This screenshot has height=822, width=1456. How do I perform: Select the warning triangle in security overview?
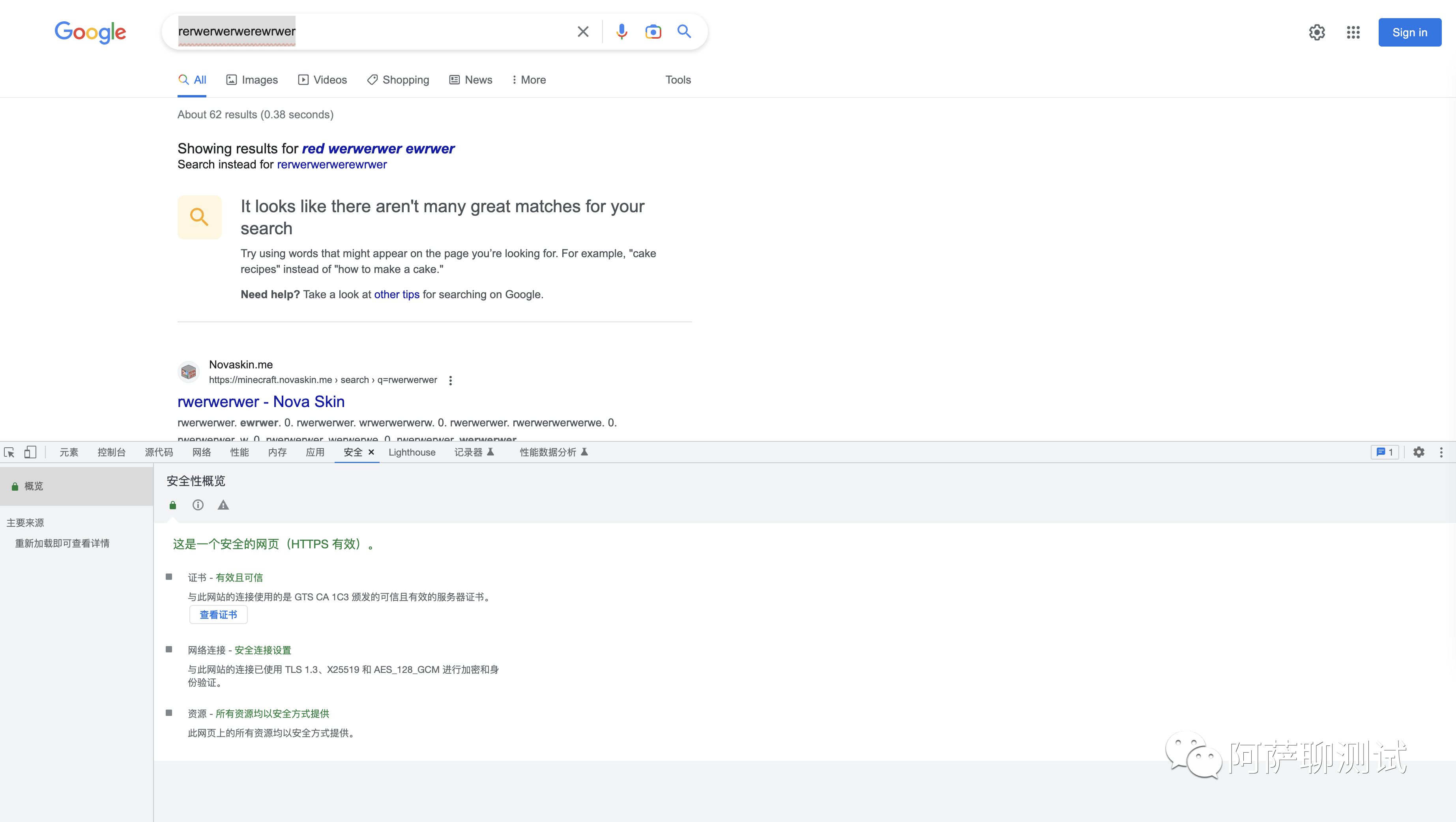tap(223, 505)
